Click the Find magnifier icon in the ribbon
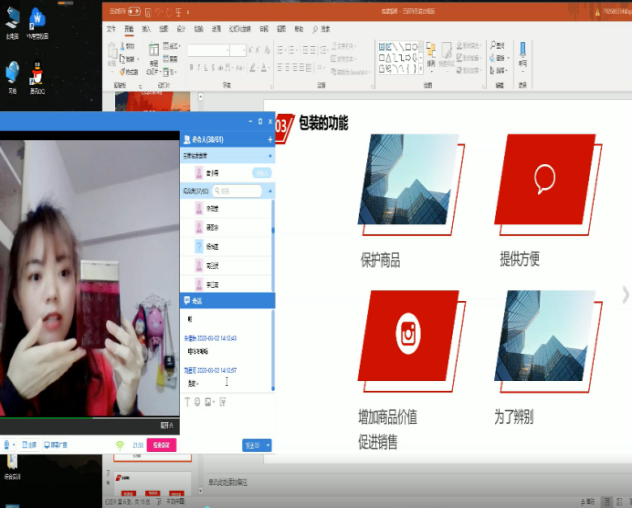Image resolution: width=632 pixels, height=508 pixels. click(x=493, y=46)
